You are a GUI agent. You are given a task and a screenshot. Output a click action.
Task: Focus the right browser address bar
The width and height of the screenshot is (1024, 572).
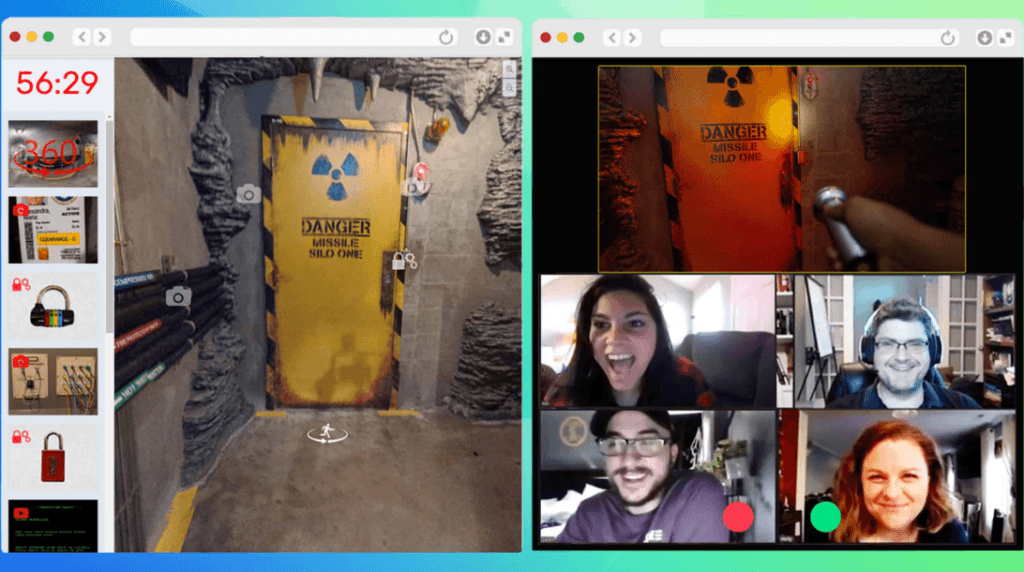809,38
